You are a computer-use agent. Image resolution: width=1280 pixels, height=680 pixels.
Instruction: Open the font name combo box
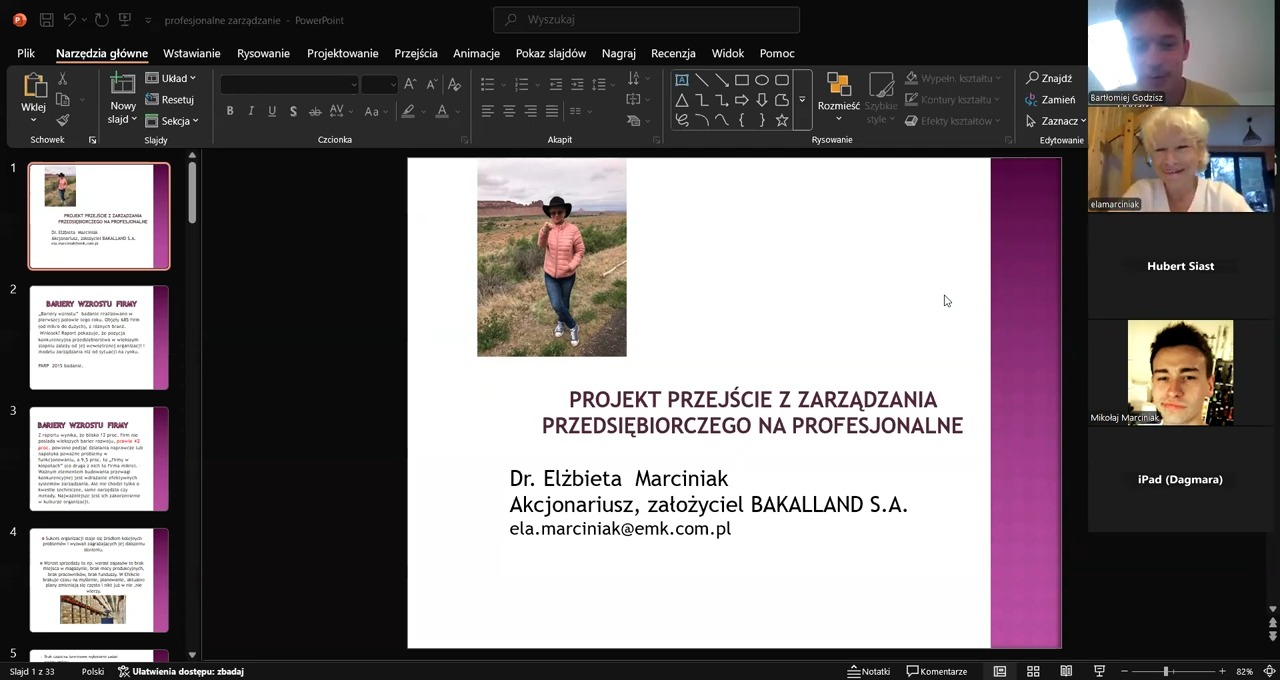289,84
